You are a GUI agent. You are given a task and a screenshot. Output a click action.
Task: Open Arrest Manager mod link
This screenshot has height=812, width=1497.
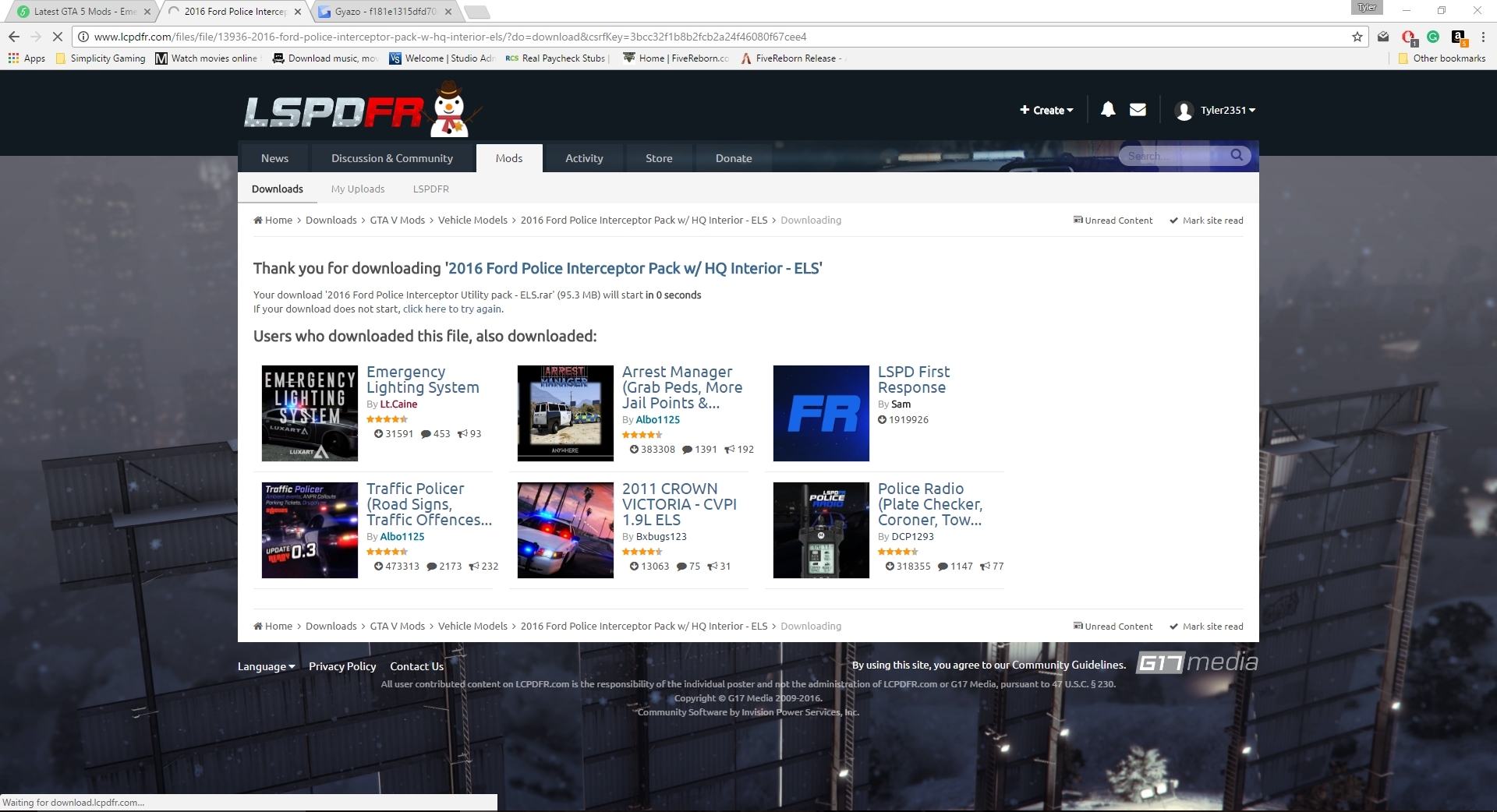[682, 387]
